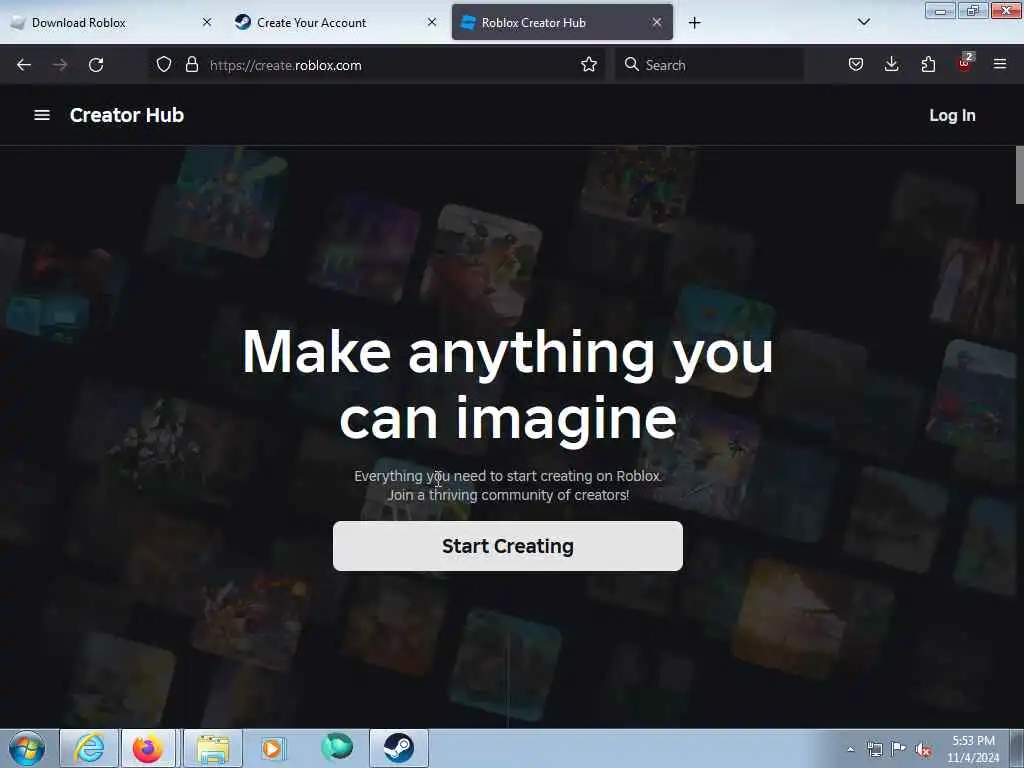Screen dimensions: 1024x768
Task: Bookmark this page with the star icon
Action: tap(589, 65)
